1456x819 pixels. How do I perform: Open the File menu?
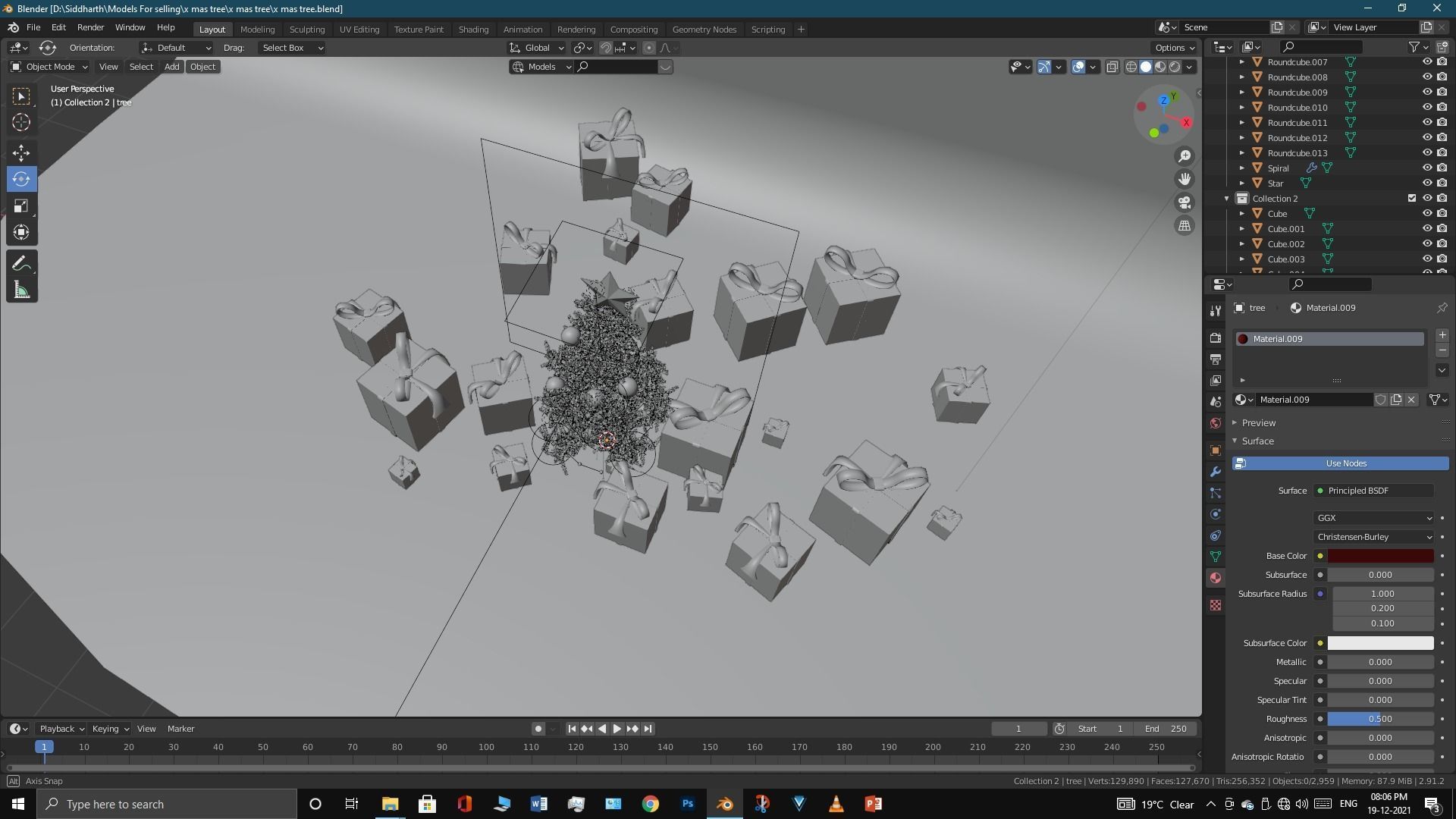33,27
